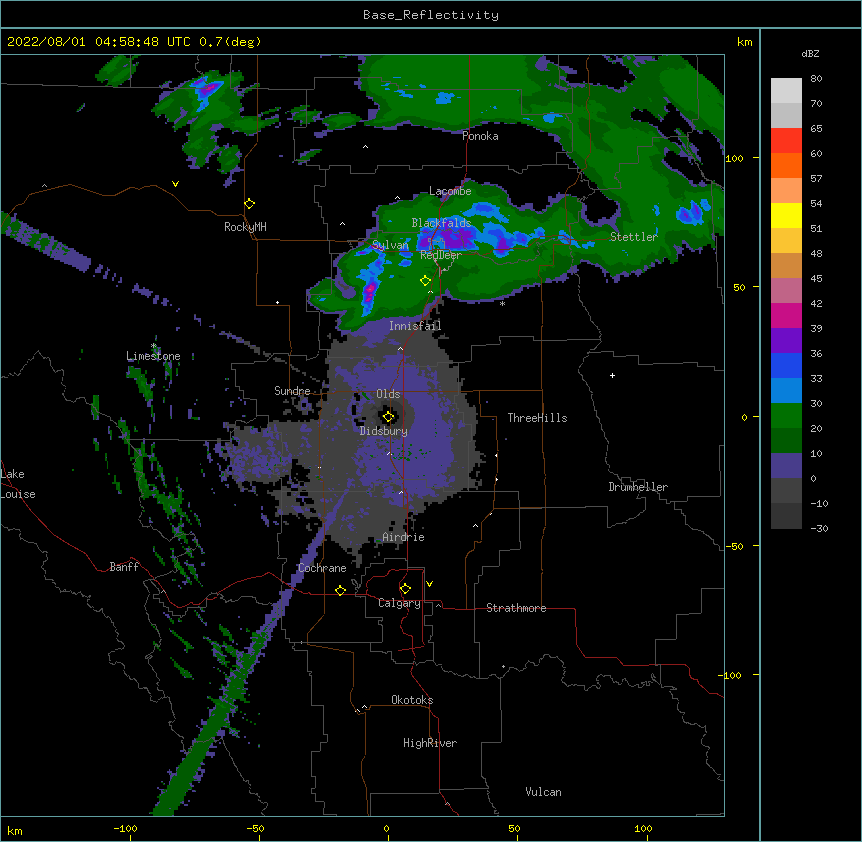Select the bright yellow swatch in dBZ legend
The image size is (862, 842).
786,215
